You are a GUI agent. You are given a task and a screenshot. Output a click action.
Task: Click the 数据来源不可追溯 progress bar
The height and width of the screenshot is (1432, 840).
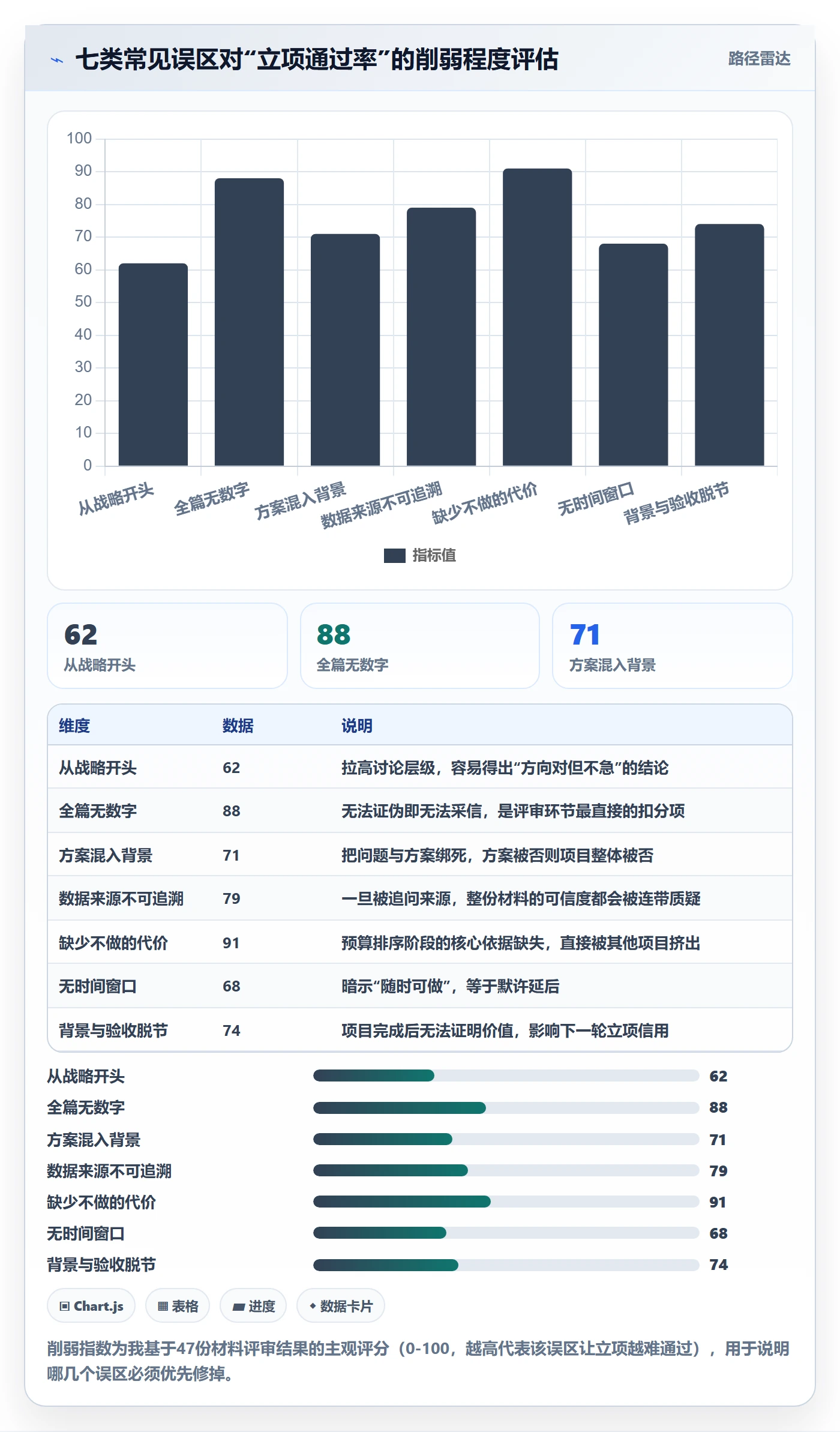tap(506, 1170)
